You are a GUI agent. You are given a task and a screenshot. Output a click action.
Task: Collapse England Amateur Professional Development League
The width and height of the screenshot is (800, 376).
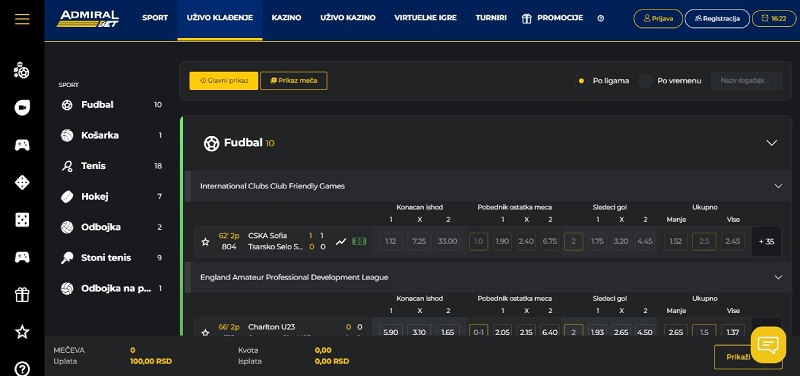(778, 277)
